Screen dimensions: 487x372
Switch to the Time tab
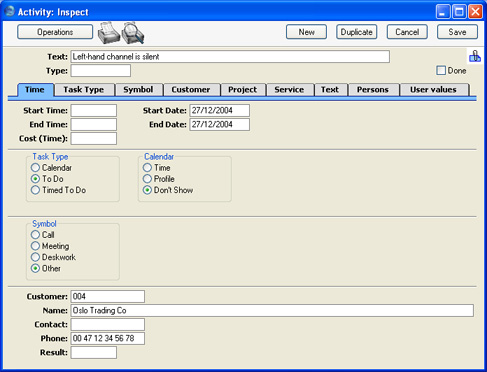[x=35, y=90]
